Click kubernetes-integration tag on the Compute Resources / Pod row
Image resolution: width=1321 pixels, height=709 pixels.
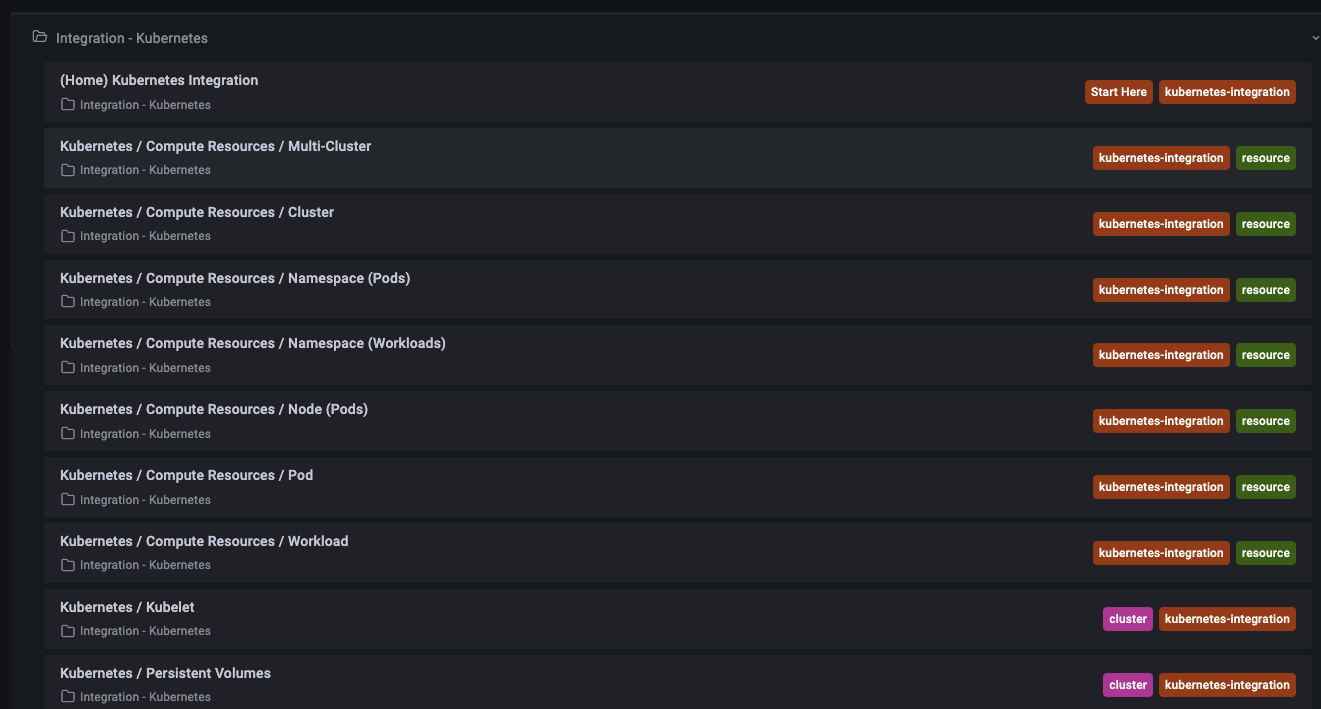1161,487
